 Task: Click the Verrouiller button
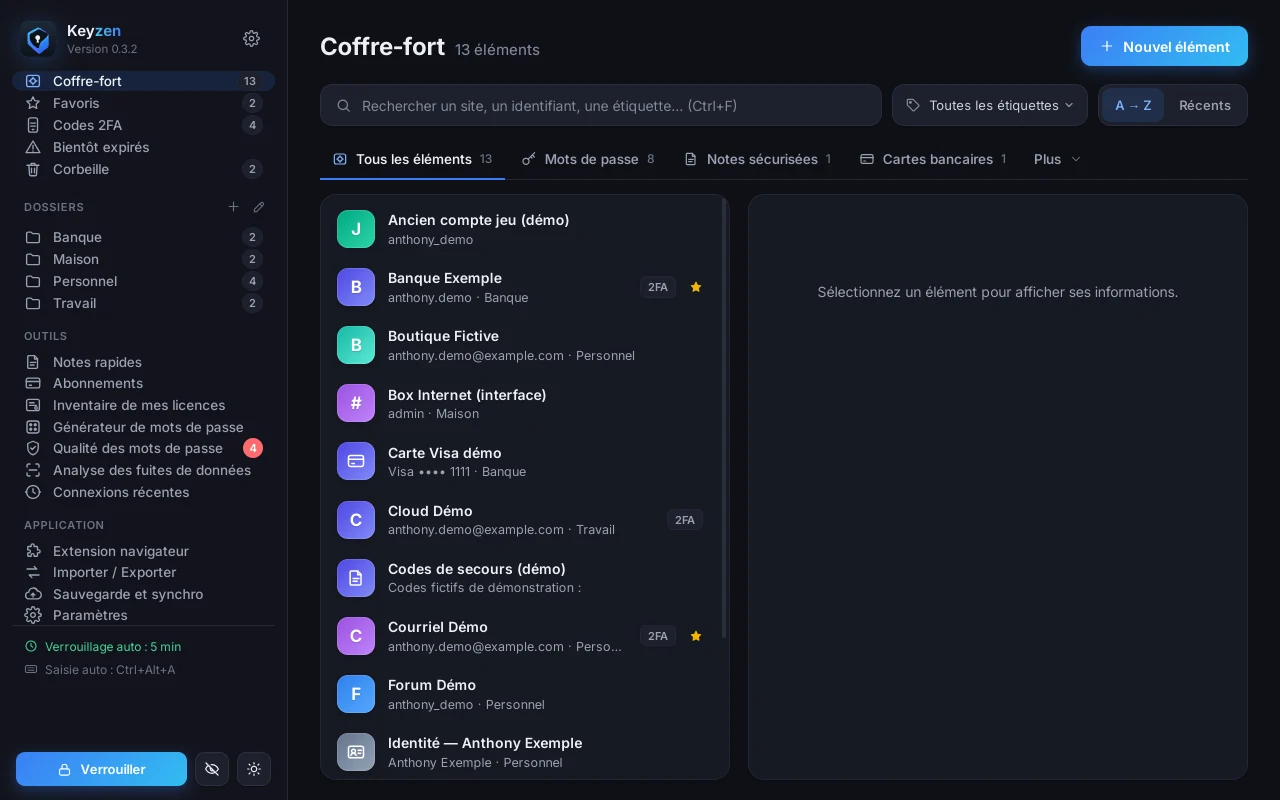coord(101,769)
